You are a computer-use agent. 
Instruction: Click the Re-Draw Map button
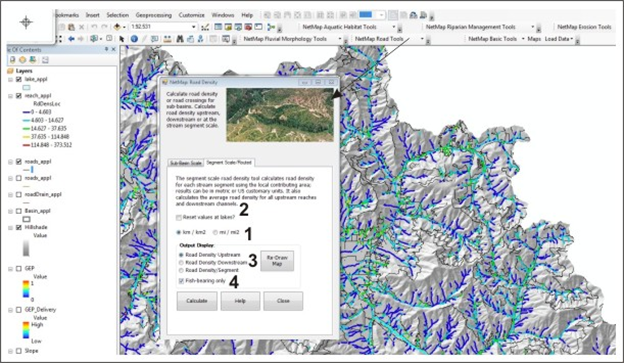(277, 261)
